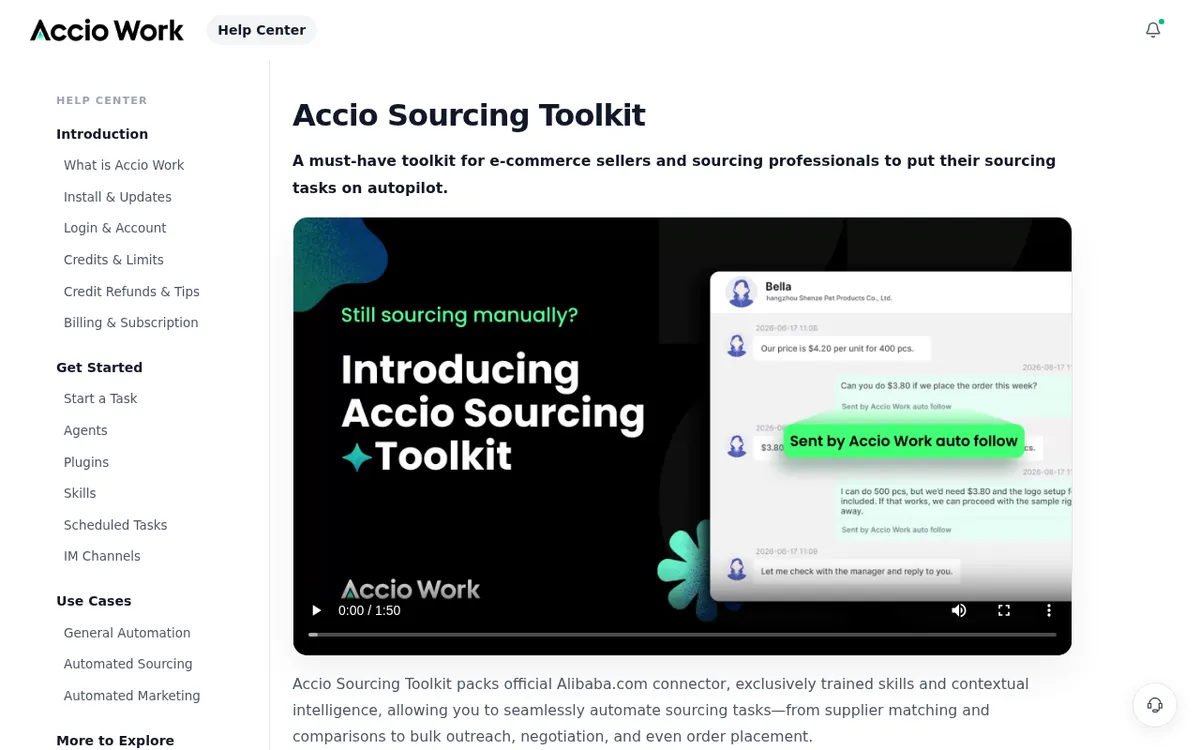The image size is (1200, 750).
Task: Click the Introduction section heading
Action: coord(102,134)
